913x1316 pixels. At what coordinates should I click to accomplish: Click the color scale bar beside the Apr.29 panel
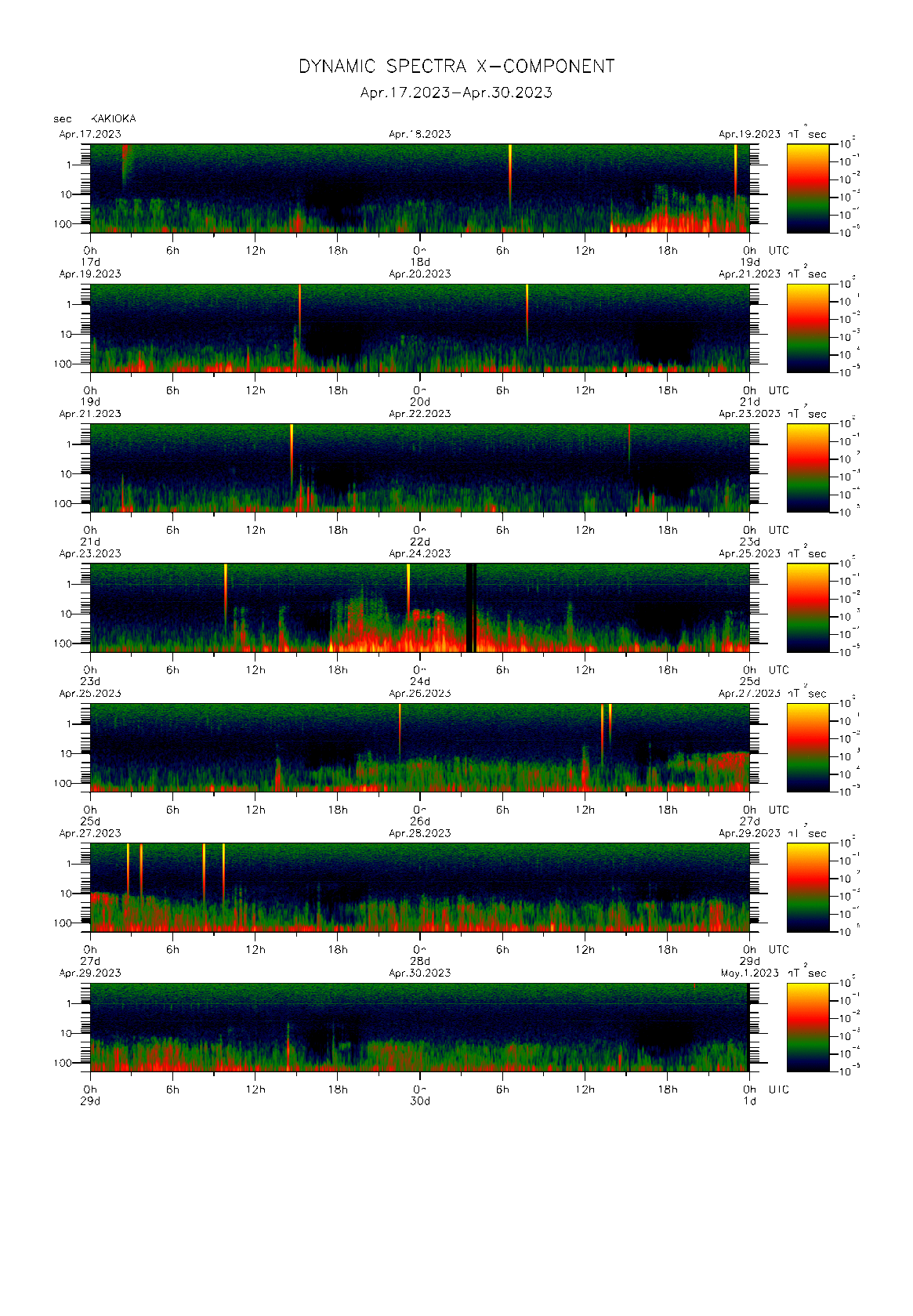tap(808, 1027)
